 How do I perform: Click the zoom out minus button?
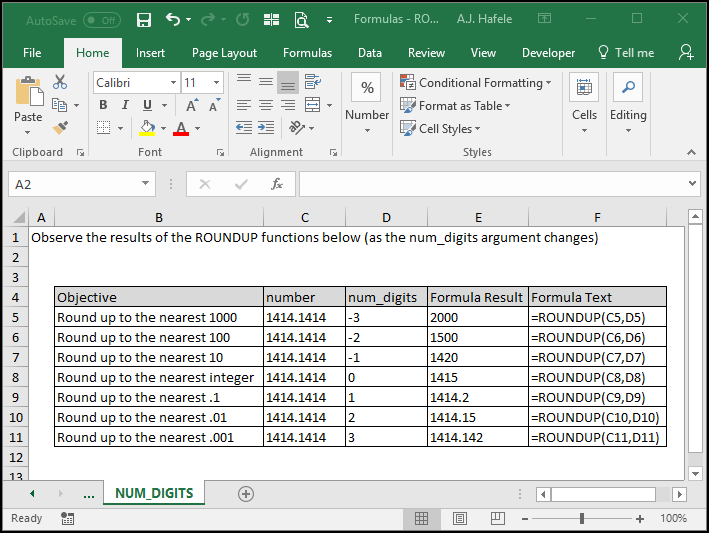[x=525, y=519]
